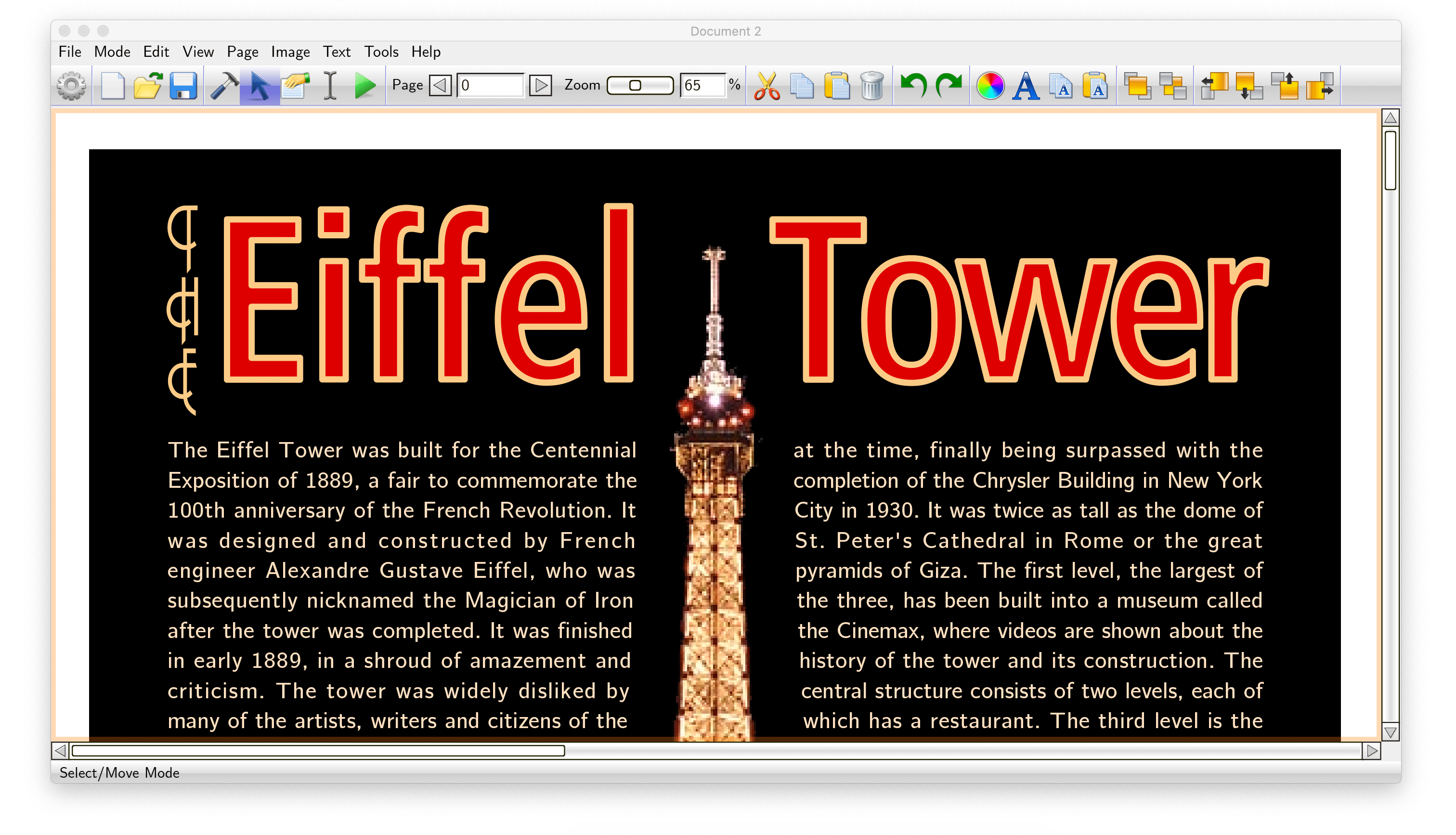Screen dimensions: 1456x835
Task: Paste from the clipboard icon
Action: click(837, 86)
